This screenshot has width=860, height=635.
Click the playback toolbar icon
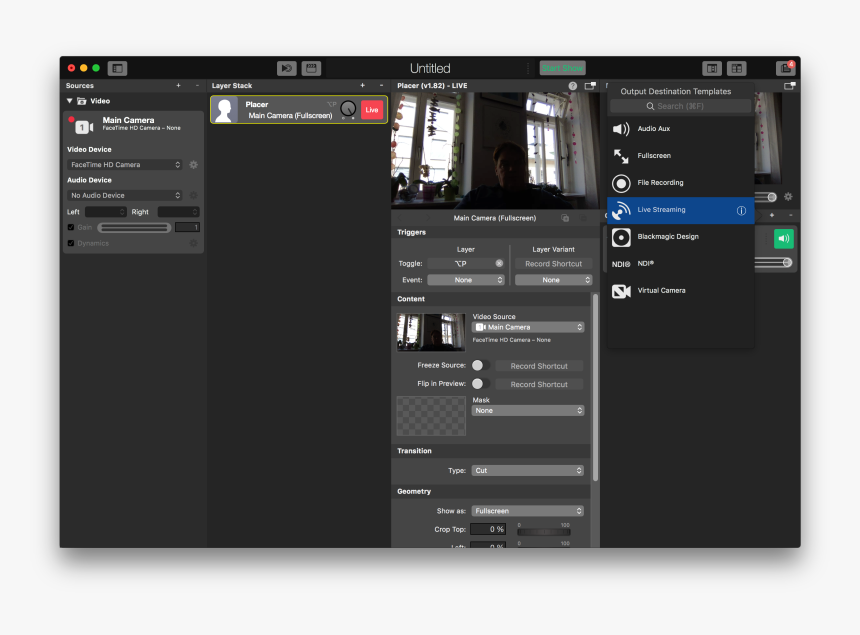(286, 69)
